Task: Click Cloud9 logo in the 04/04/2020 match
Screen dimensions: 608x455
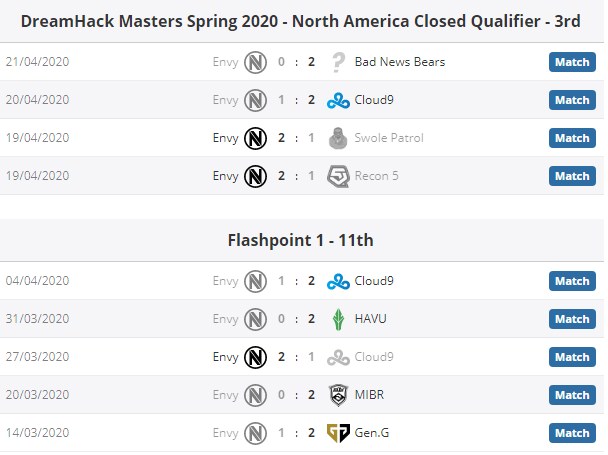Action: pyautogui.click(x=338, y=281)
